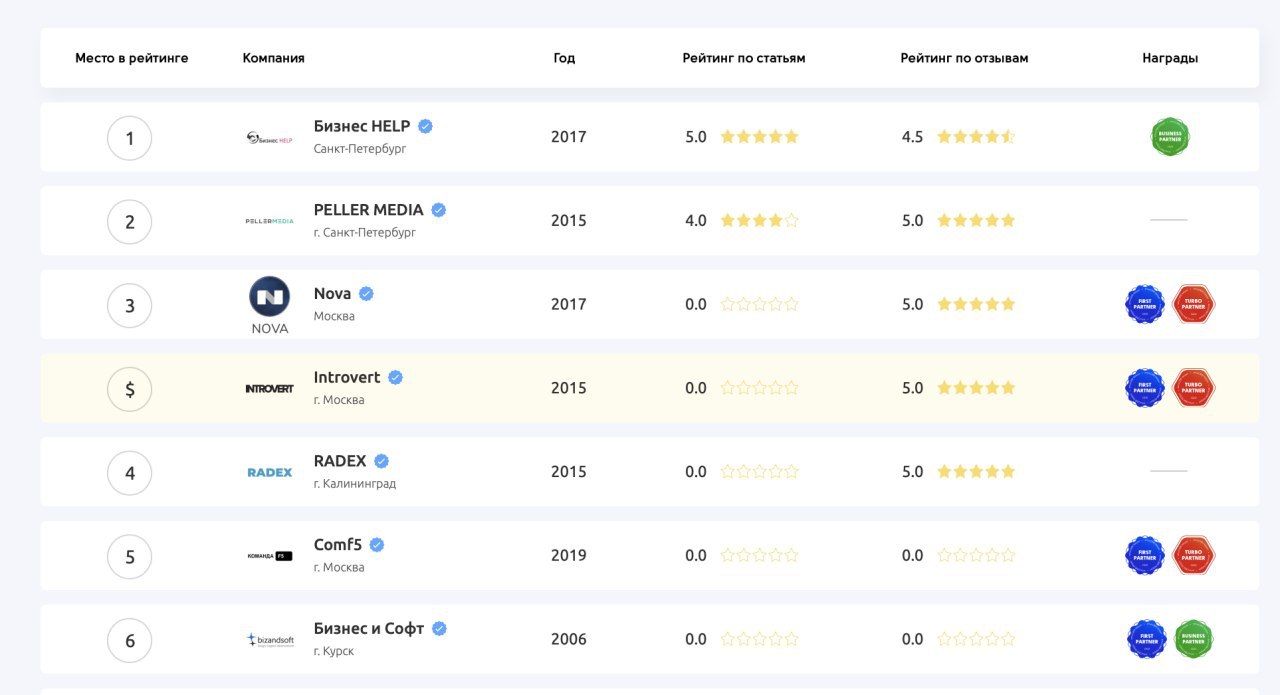Open the PELLER MEDIA company link
This screenshot has width=1280, height=695.
(369, 210)
